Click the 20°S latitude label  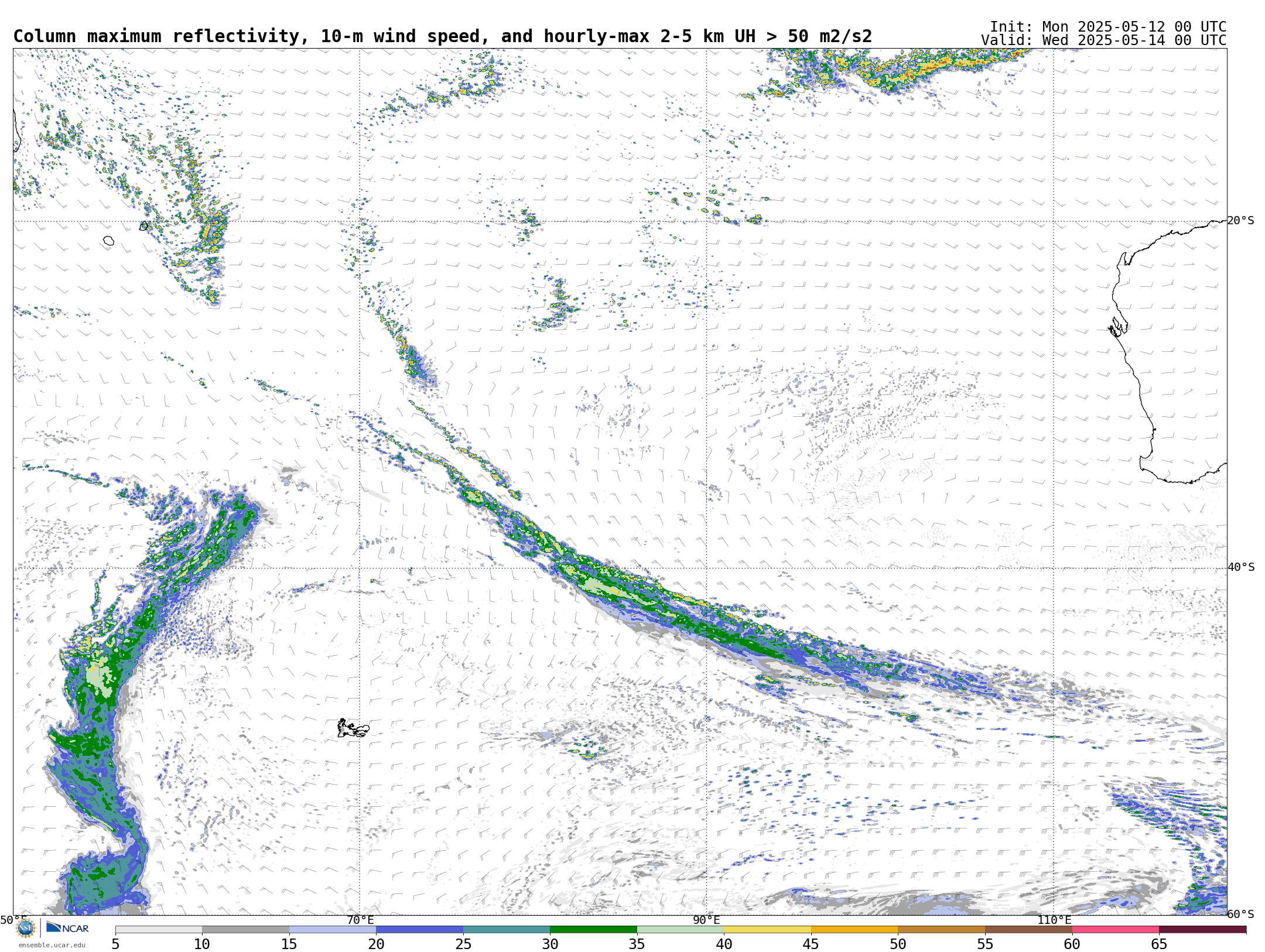(1240, 221)
